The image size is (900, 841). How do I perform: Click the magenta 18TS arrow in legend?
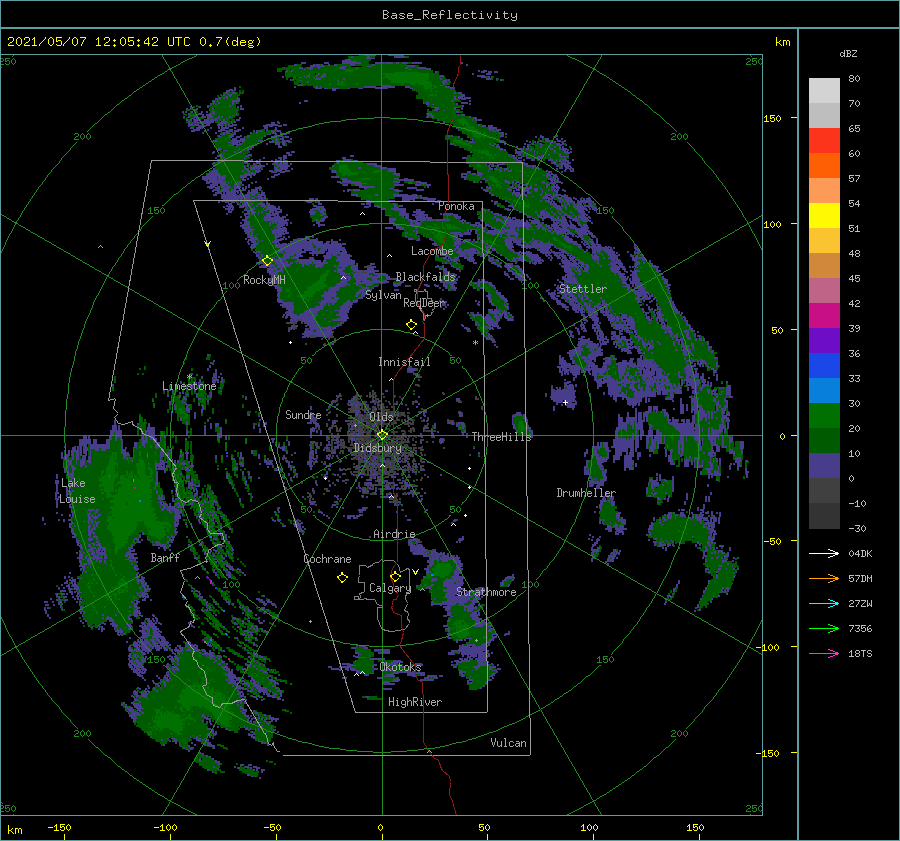(824, 653)
